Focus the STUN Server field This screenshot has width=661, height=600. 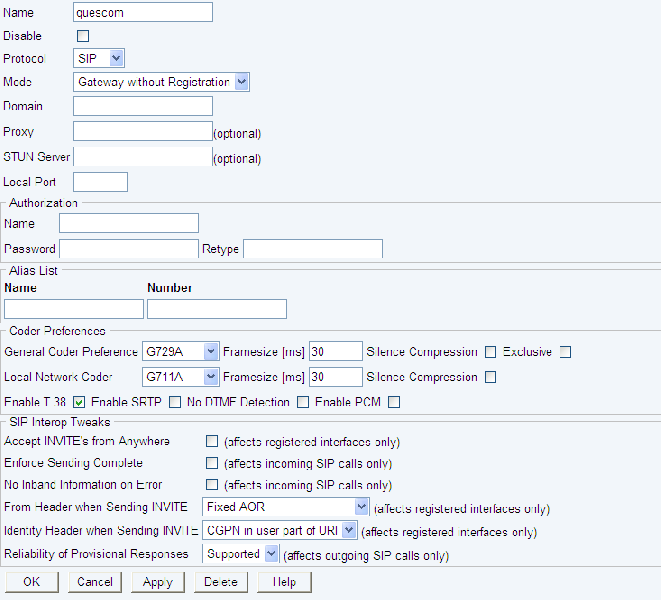(x=143, y=157)
